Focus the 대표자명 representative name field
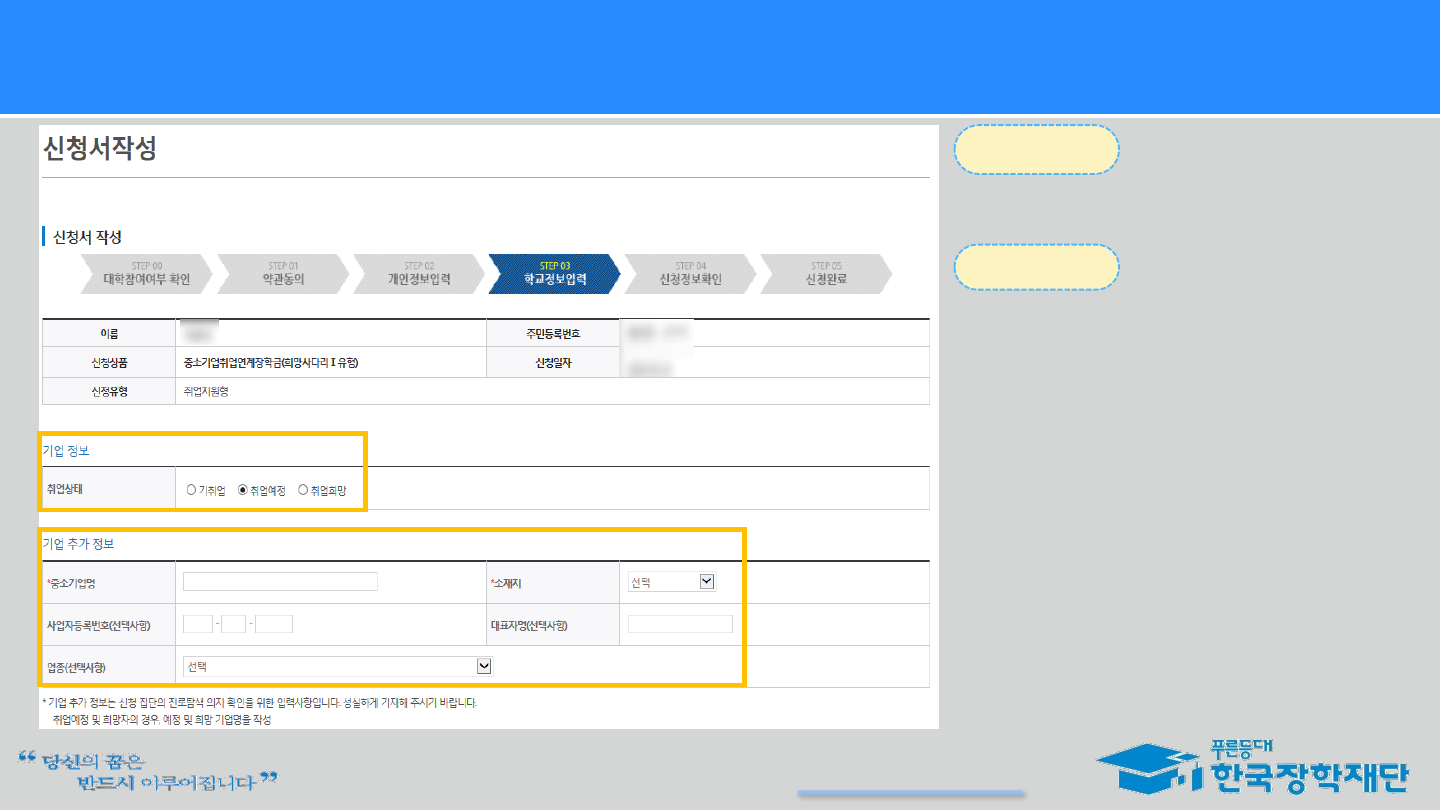The image size is (1440, 810). point(680,624)
